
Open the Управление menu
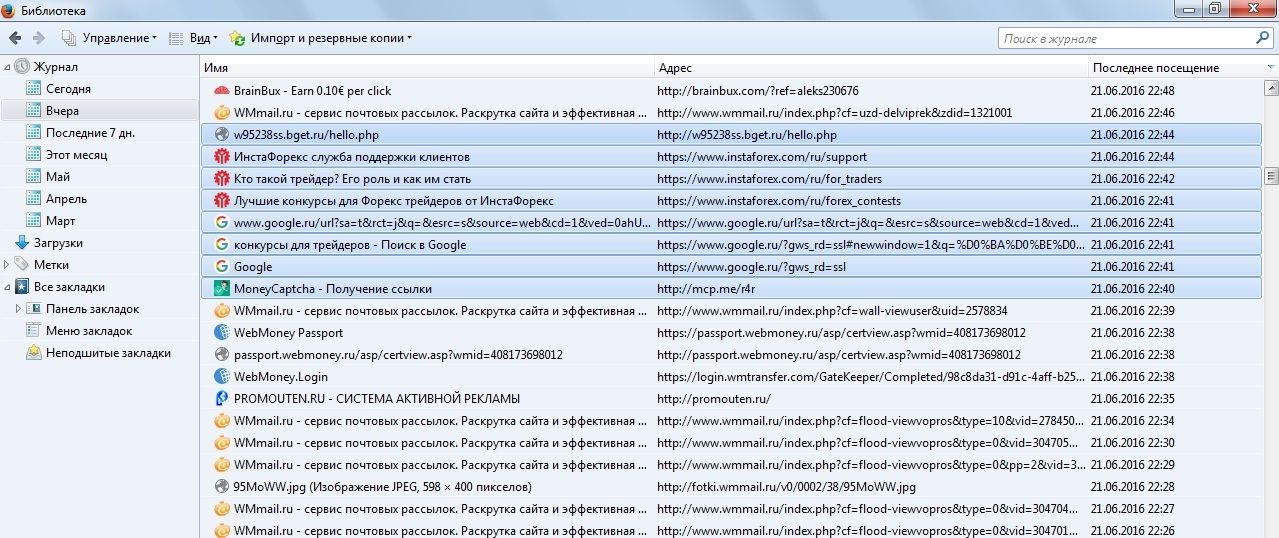[x=109, y=38]
